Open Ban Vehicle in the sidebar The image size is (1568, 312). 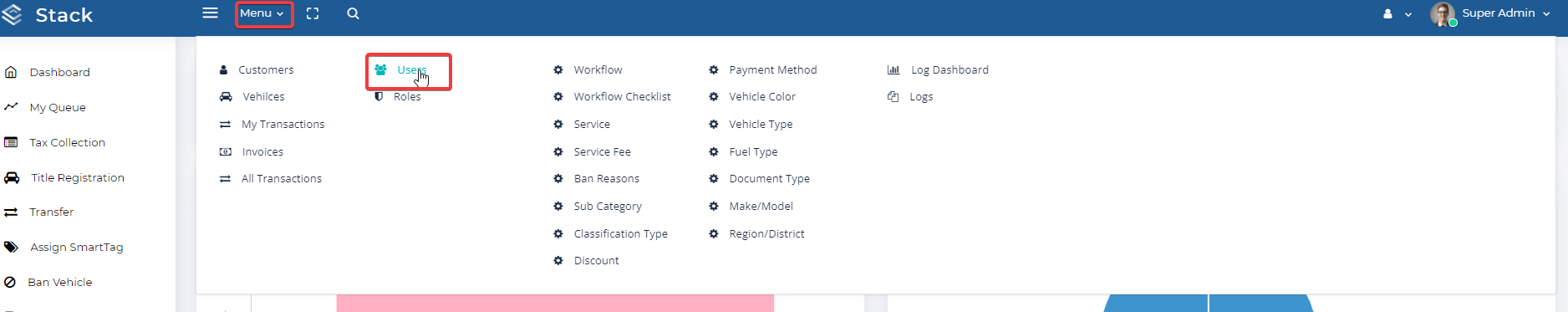click(60, 283)
